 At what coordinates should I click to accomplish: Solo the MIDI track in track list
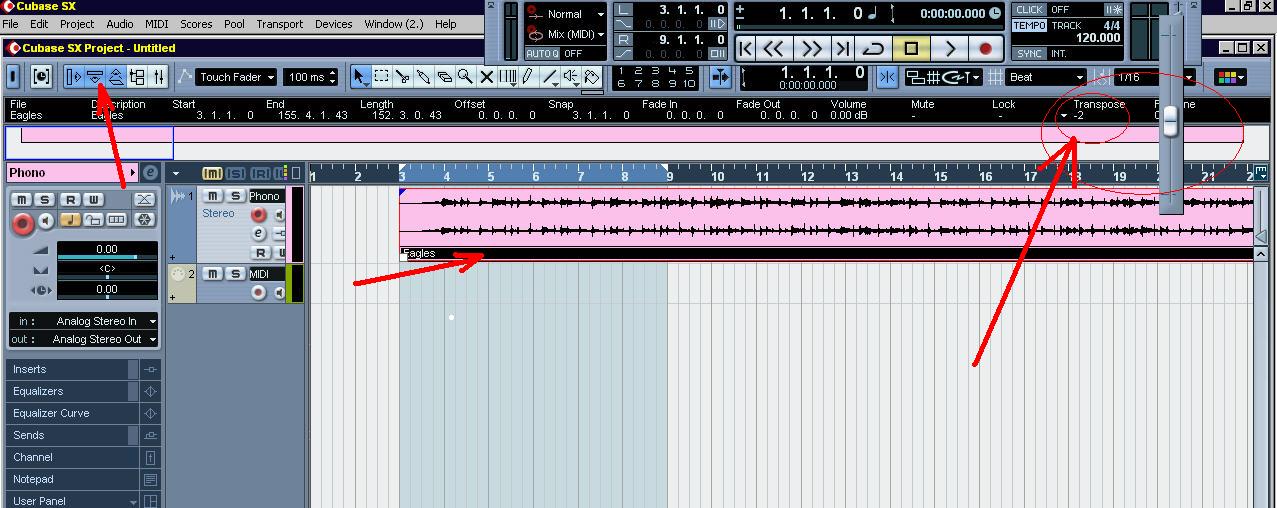[x=235, y=274]
